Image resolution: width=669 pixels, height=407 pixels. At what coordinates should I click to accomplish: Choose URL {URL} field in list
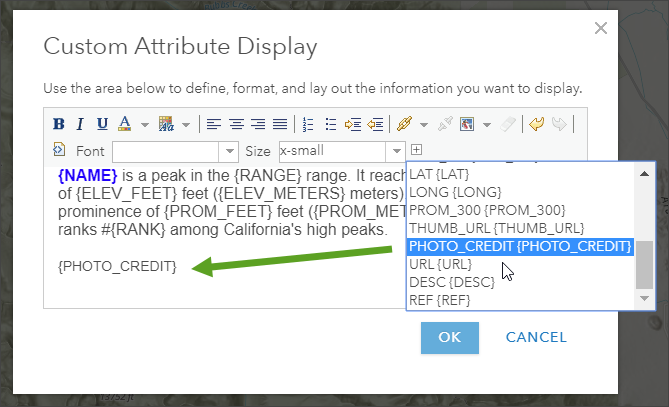pyautogui.click(x=440, y=264)
